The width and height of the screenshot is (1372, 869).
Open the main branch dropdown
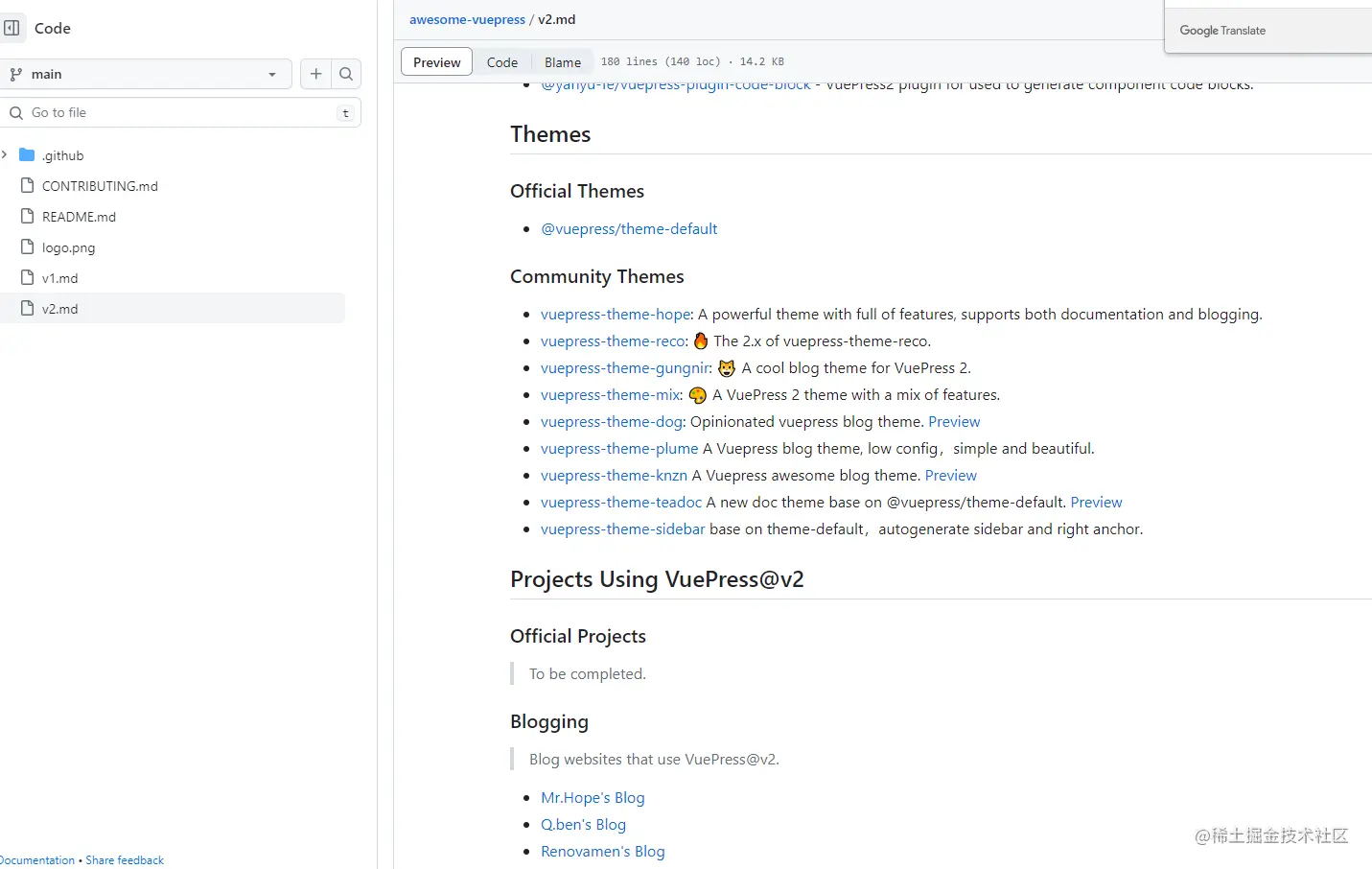coord(146,74)
